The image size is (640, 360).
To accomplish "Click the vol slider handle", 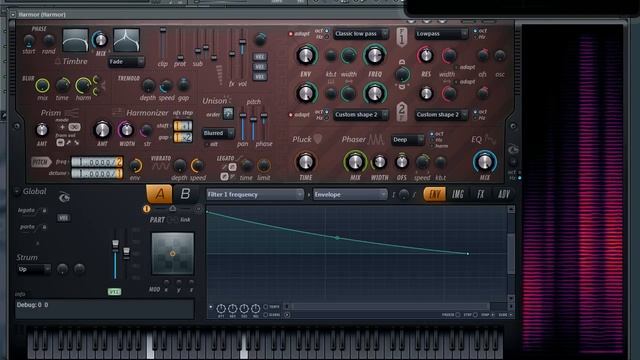I will [x=242, y=42].
